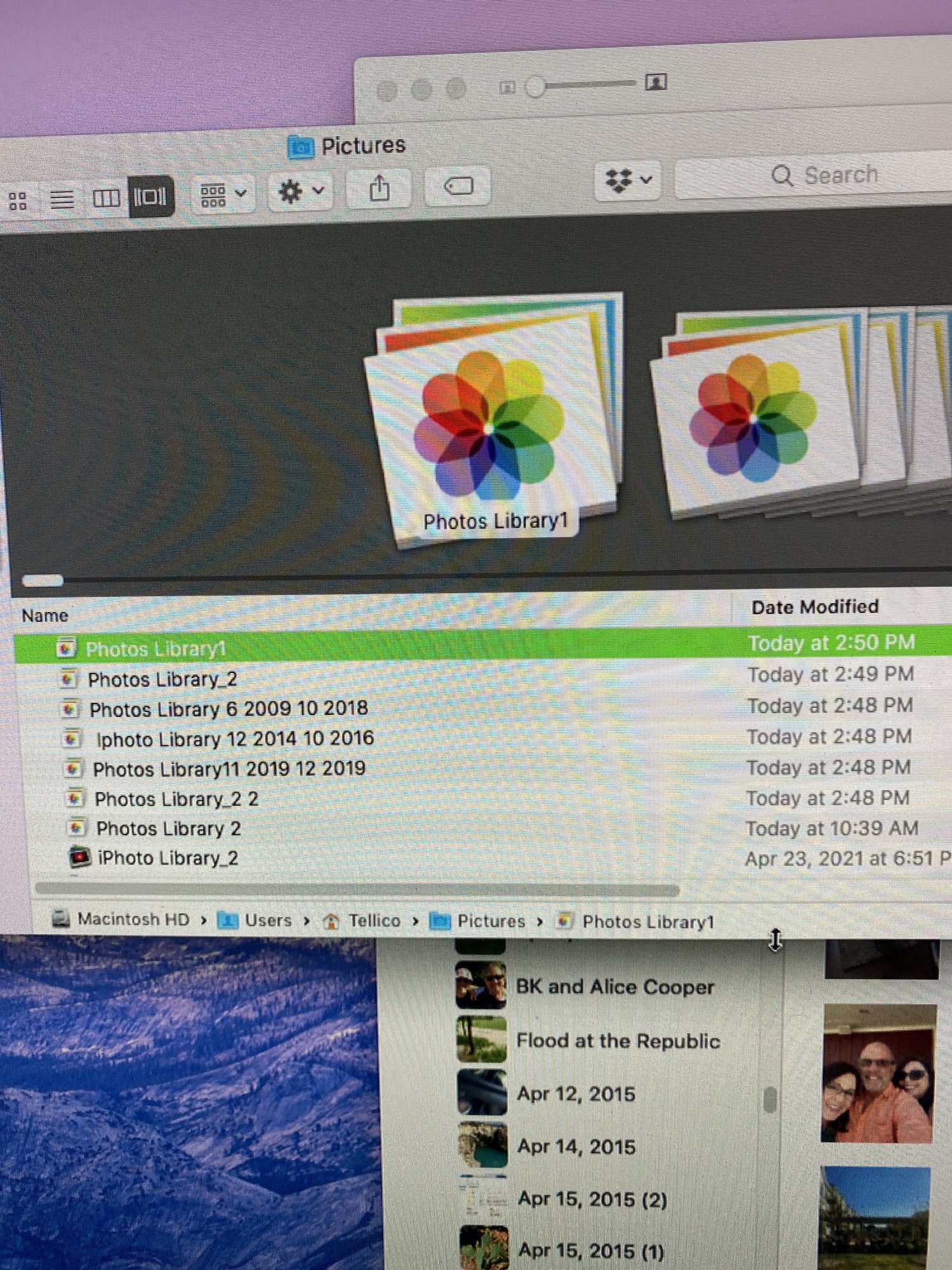Select Iphoto Library 12 2014 10 2016
The width and height of the screenshot is (952, 1270).
pos(482,738)
